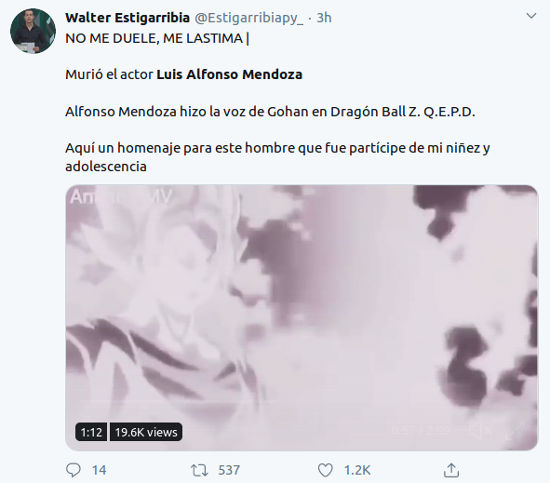Screen dimensions: 550x483
Task: Click the Gohan en Dragón Ball Z sentence
Action: 270,112
